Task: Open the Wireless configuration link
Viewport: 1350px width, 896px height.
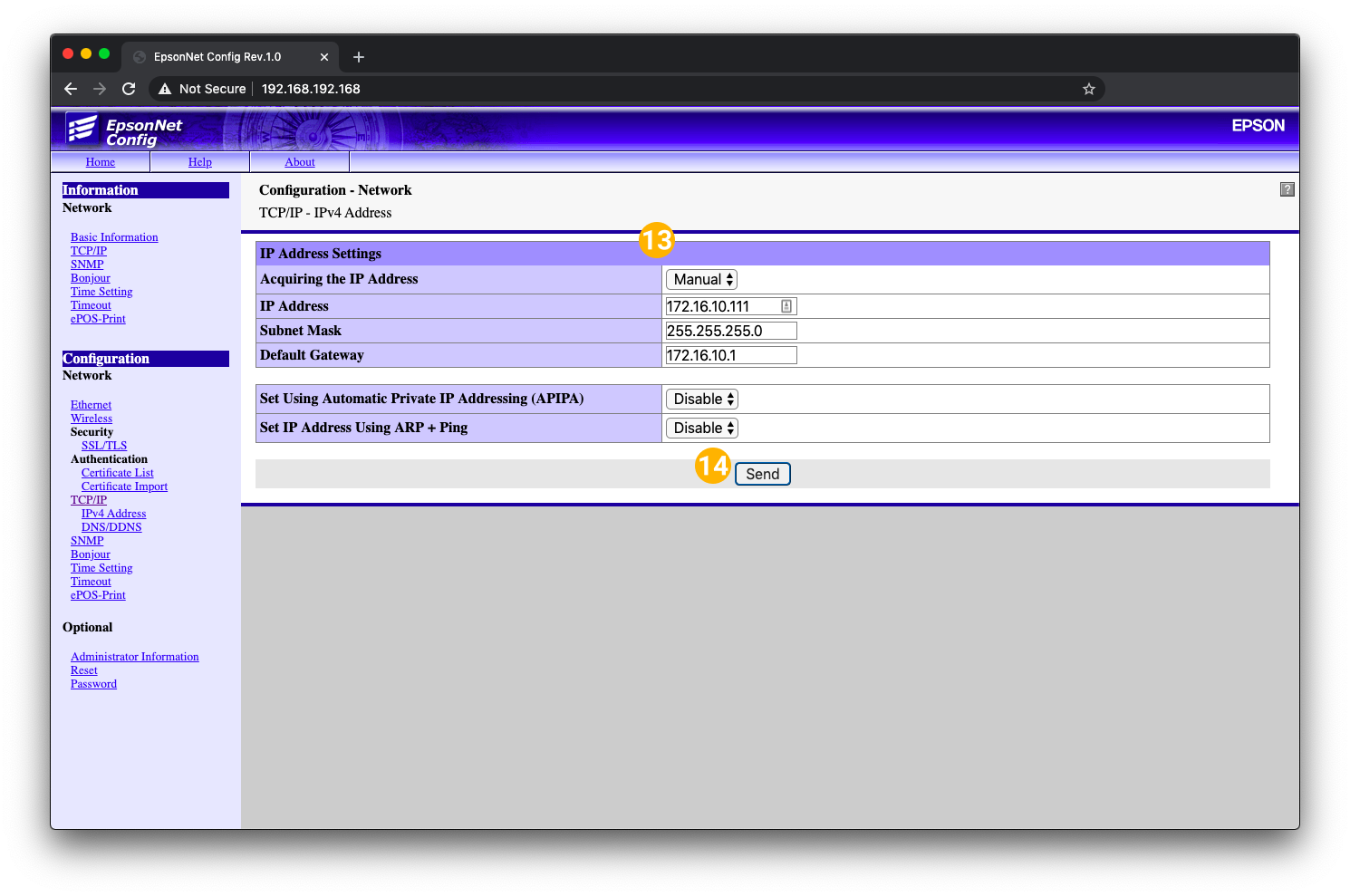Action: coord(92,419)
